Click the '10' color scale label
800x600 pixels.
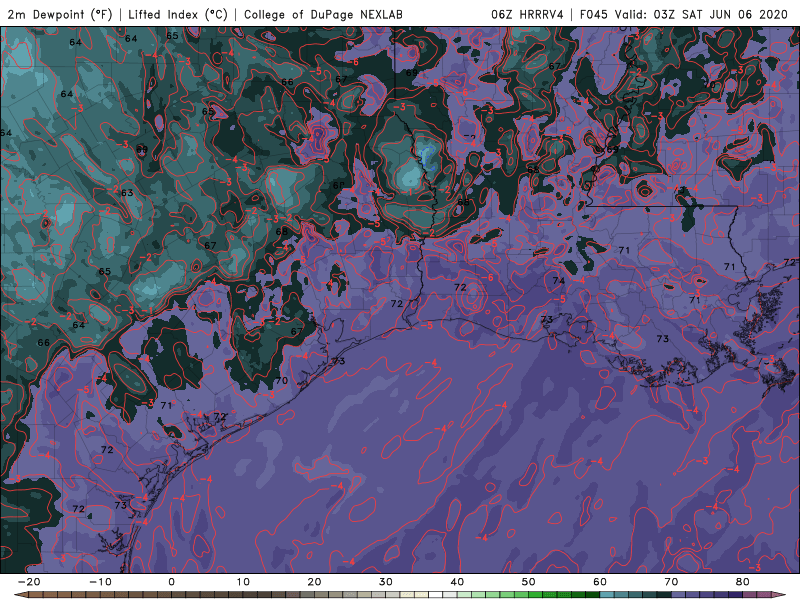pos(243,582)
